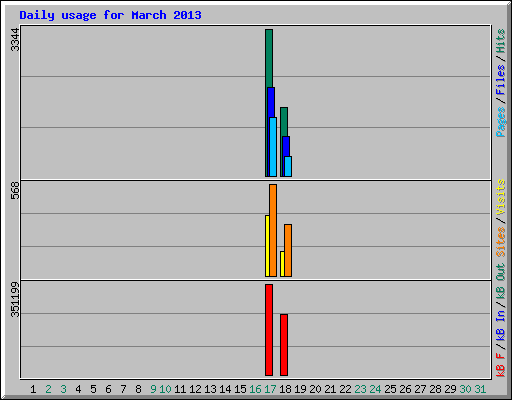Click the Files legend label

click(501, 80)
